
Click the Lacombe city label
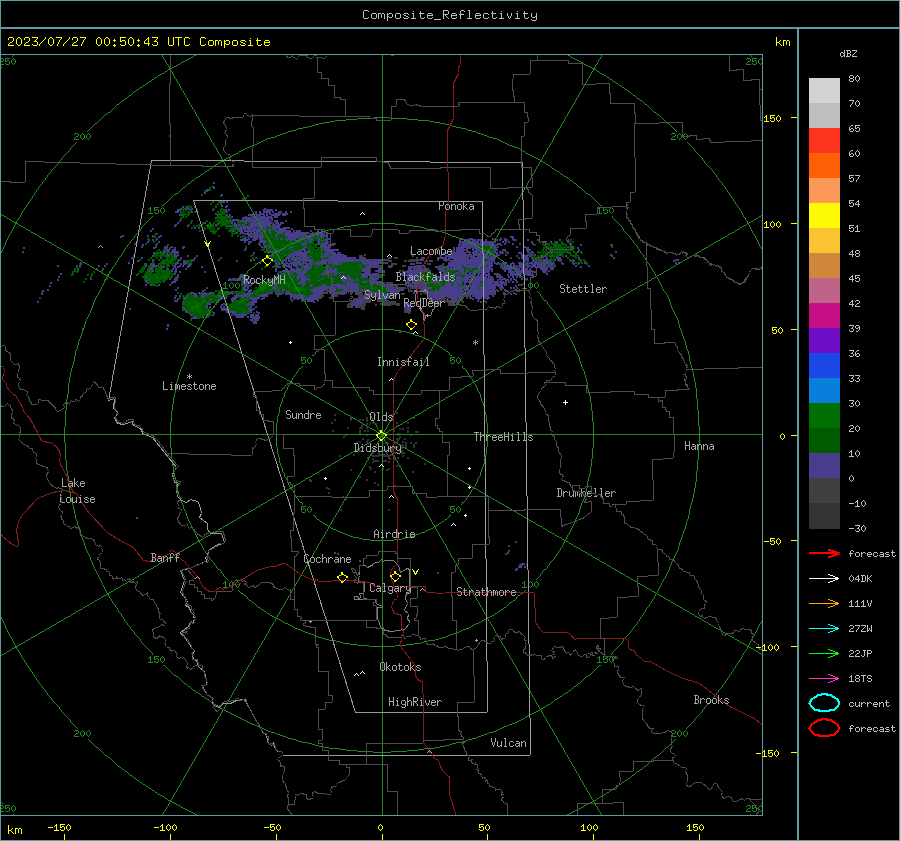(431, 251)
